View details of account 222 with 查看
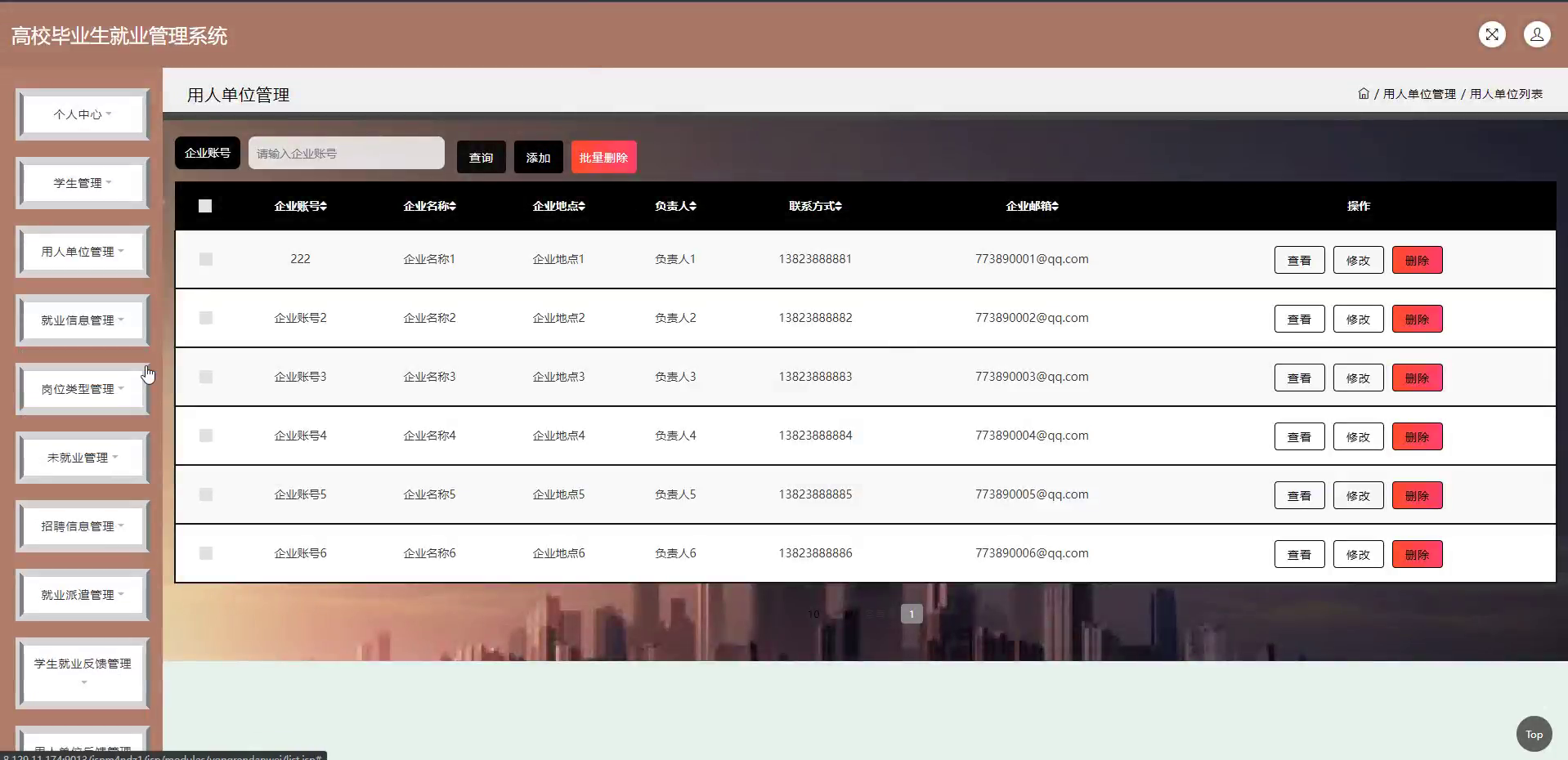The image size is (1568, 760). (x=1299, y=260)
